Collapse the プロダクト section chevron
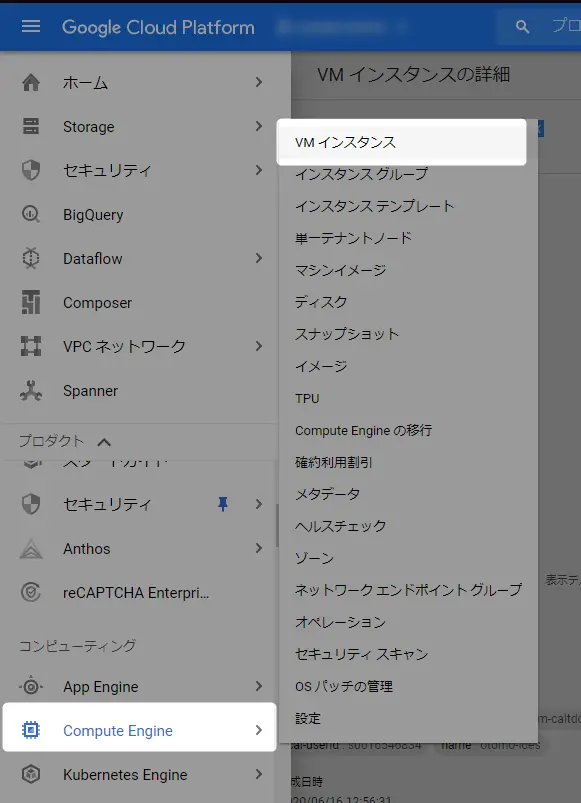Viewport: 581px width, 803px height. [104, 442]
